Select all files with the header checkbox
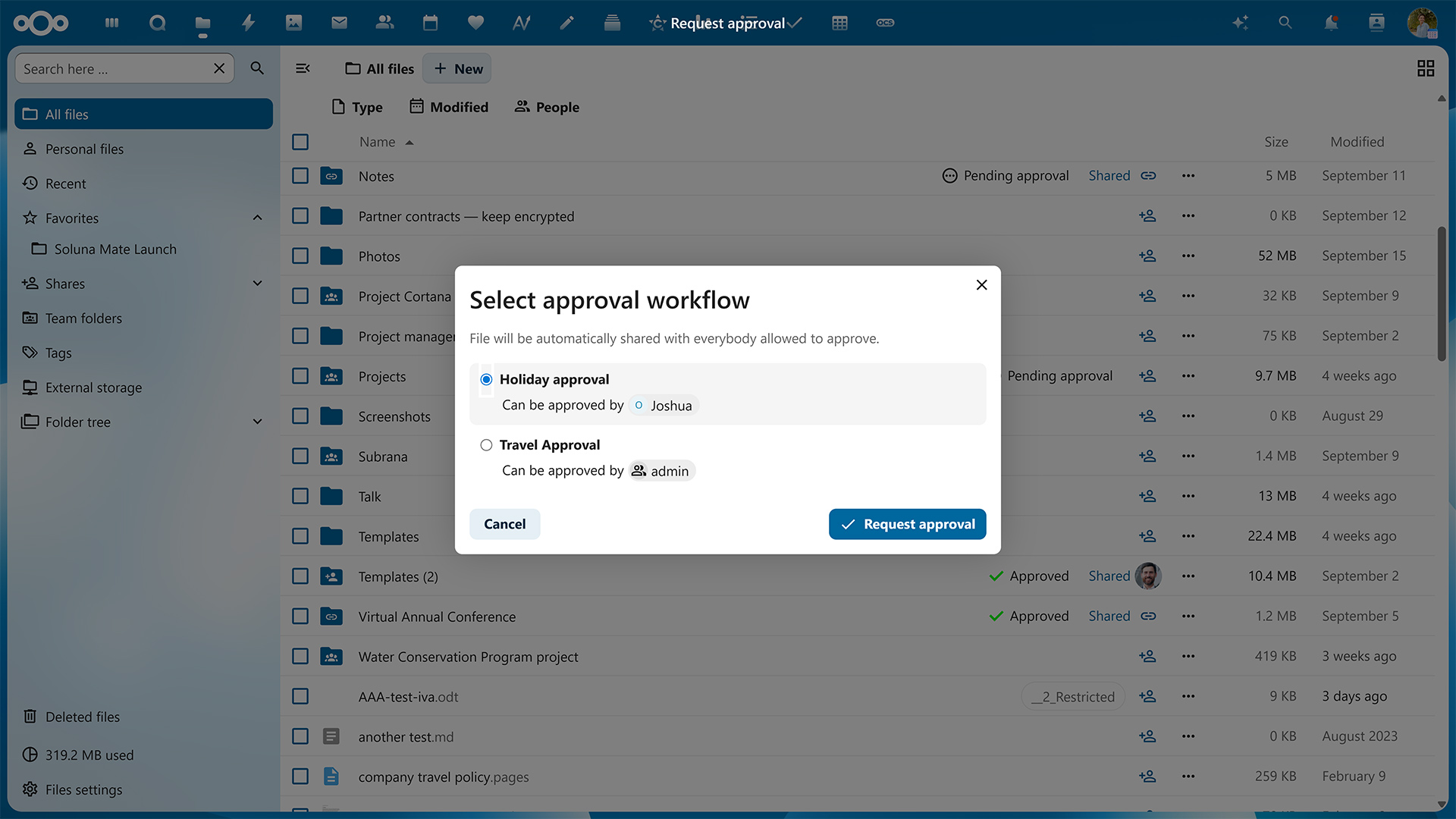Viewport: 1456px width, 819px height. (300, 142)
